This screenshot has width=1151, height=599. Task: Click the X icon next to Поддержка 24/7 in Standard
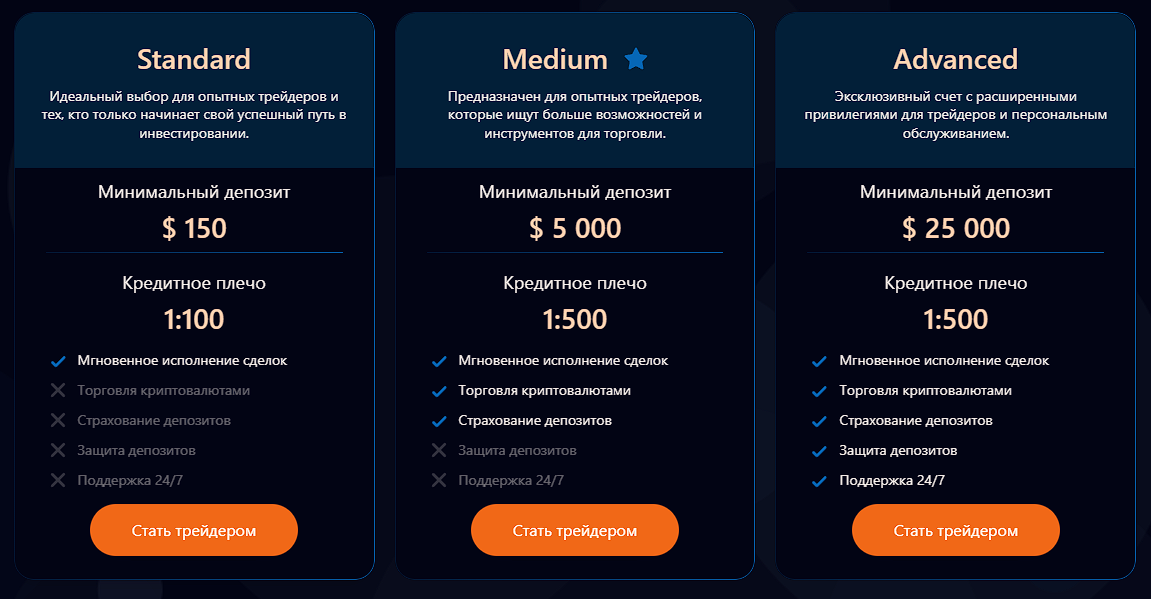point(57,481)
